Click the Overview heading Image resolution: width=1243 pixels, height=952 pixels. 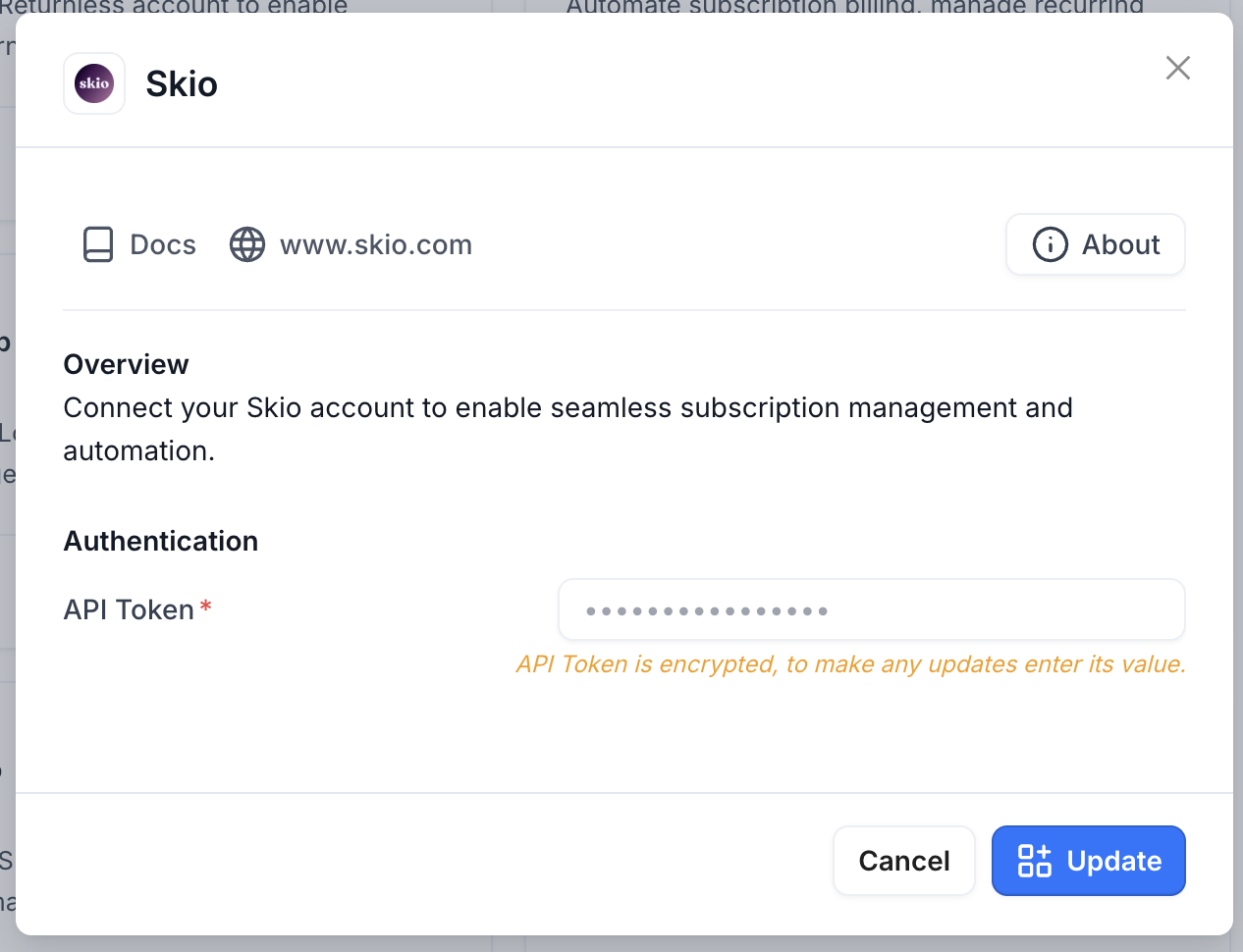(x=126, y=364)
